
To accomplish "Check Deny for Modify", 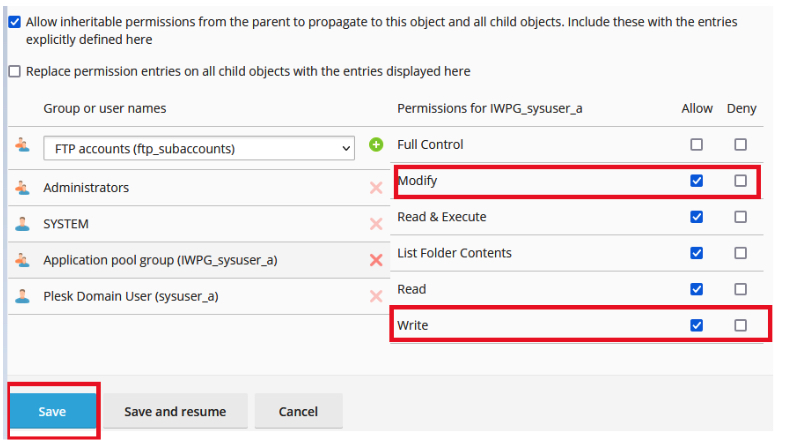I will 740,181.
